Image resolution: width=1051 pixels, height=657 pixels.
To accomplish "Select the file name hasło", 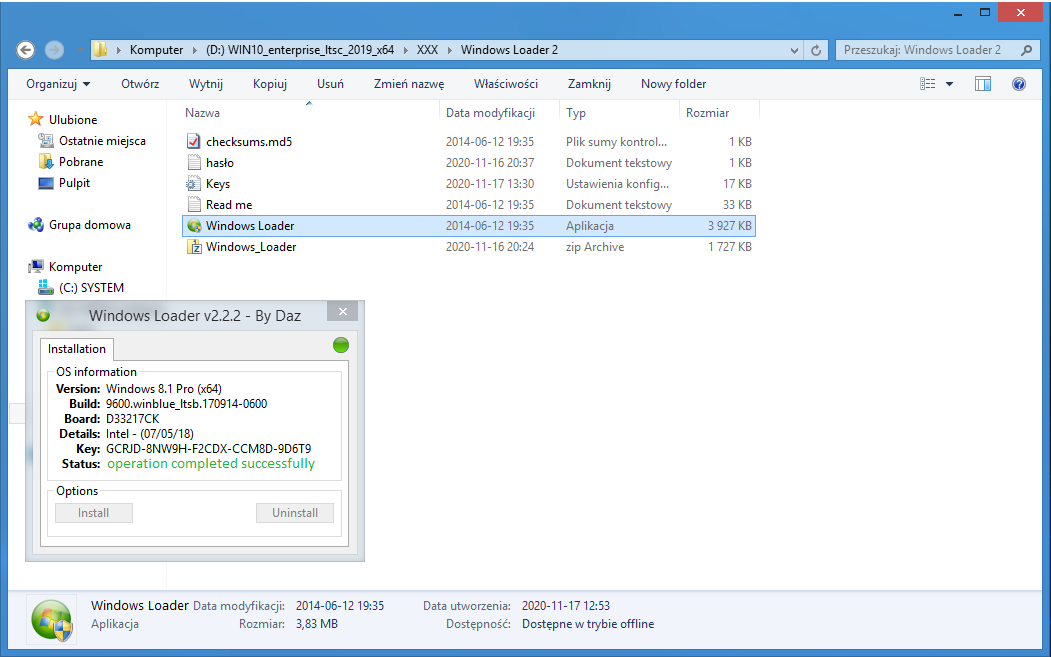I will point(220,162).
